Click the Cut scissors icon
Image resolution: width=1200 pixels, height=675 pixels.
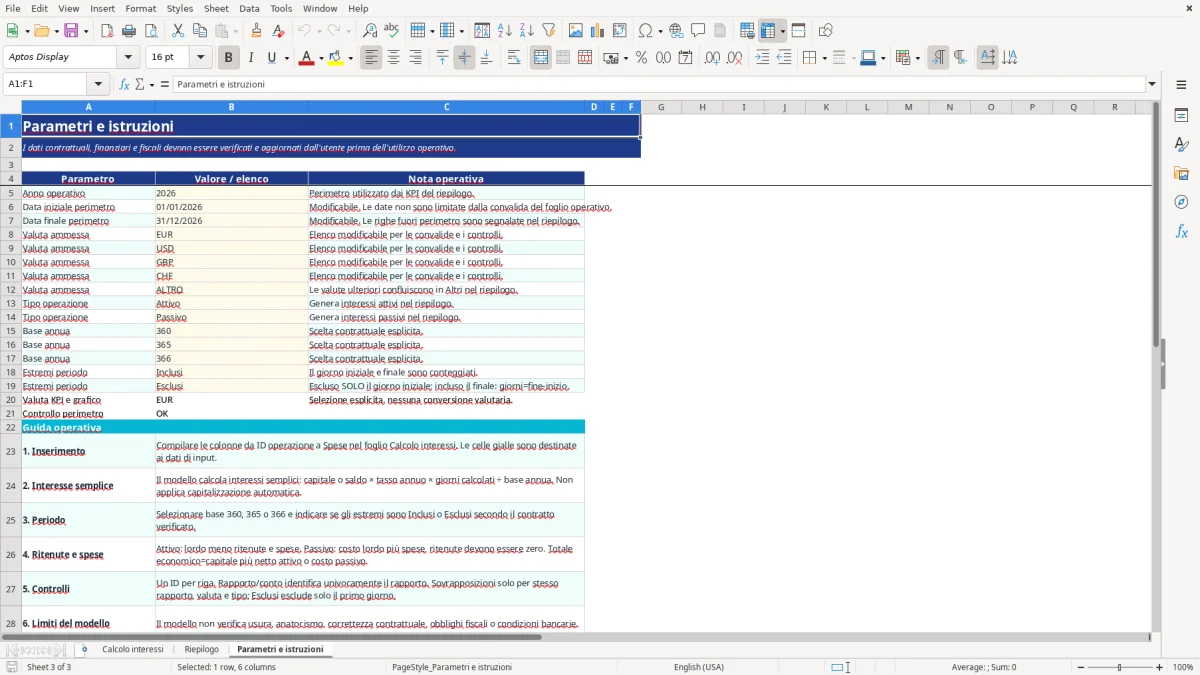(x=178, y=31)
